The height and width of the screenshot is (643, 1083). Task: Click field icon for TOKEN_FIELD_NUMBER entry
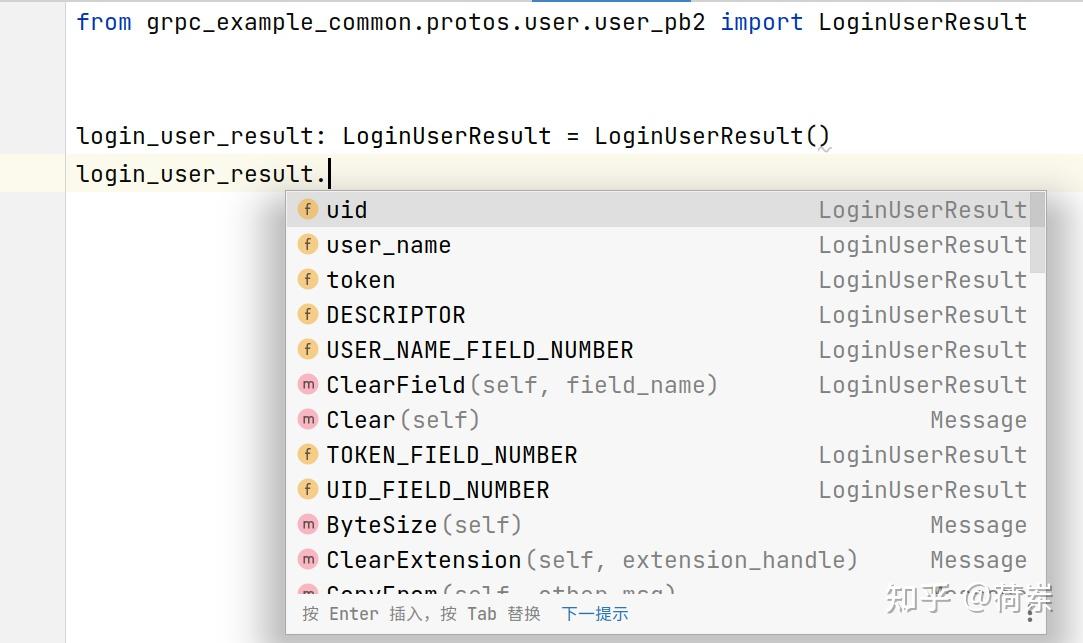tap(308, 455)
